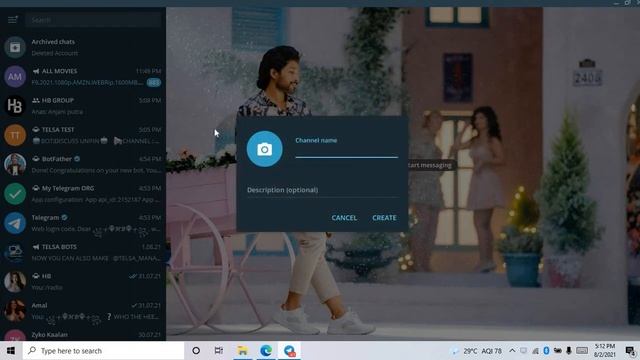
Task: Open the verified Telegram service chat
Action: pyautogui.click(x=83, y=223)
